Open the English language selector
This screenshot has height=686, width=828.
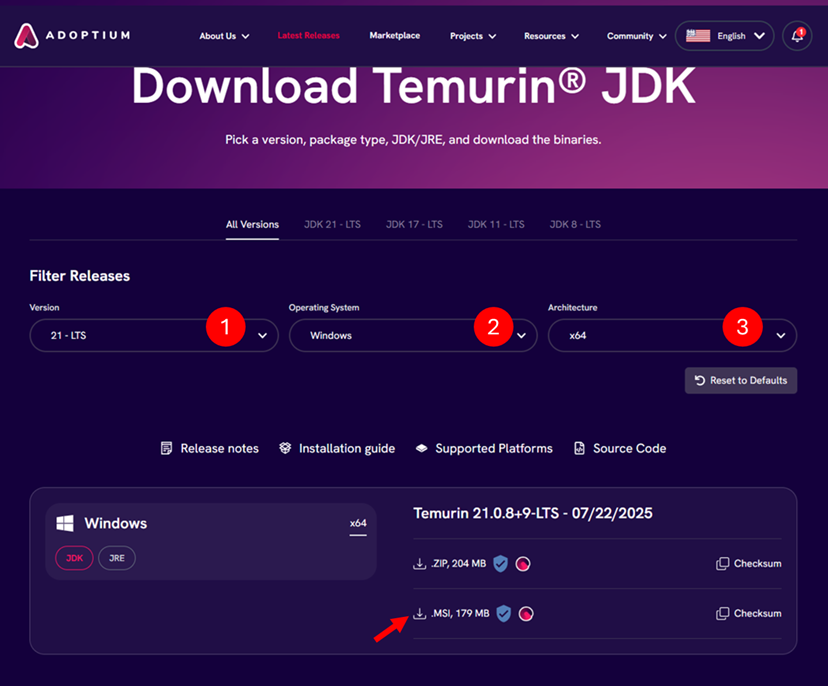coord(724,36)
